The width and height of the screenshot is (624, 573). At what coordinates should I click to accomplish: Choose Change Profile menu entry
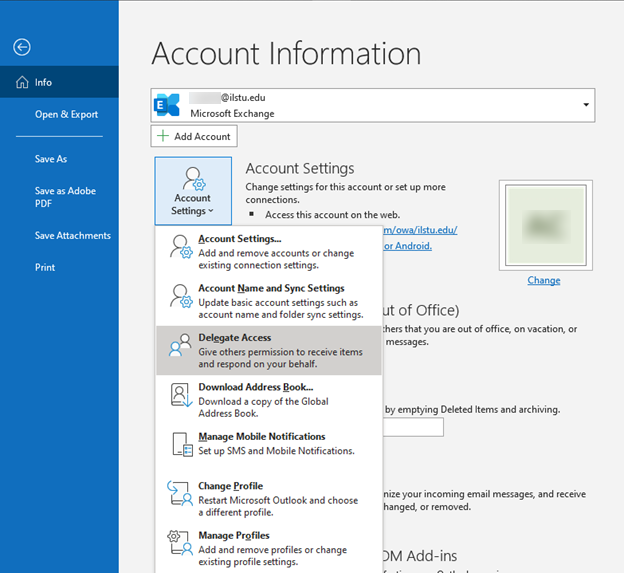269,499
